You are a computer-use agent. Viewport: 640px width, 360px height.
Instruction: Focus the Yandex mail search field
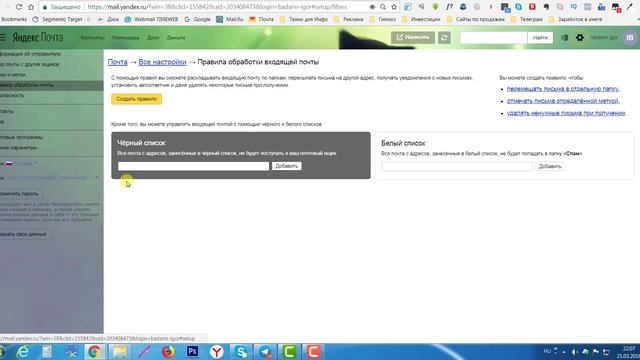pos(493,38)
